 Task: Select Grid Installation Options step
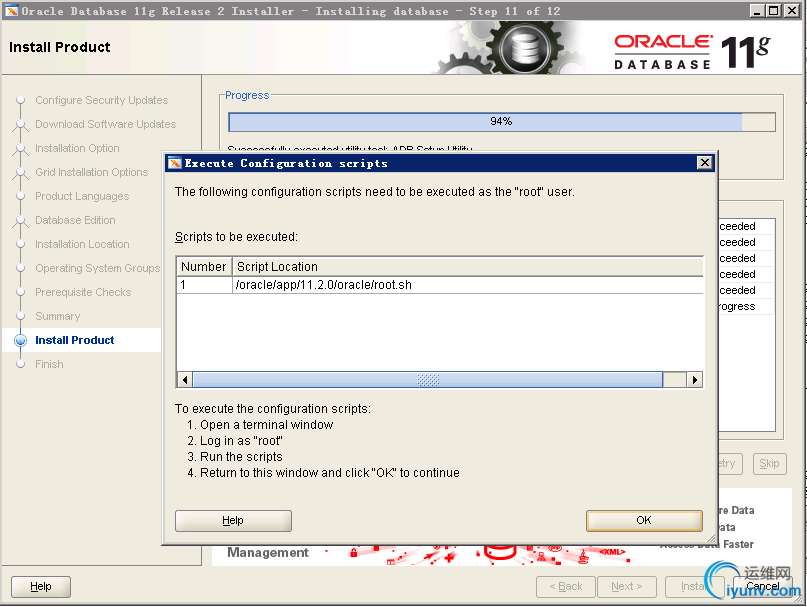92,172
